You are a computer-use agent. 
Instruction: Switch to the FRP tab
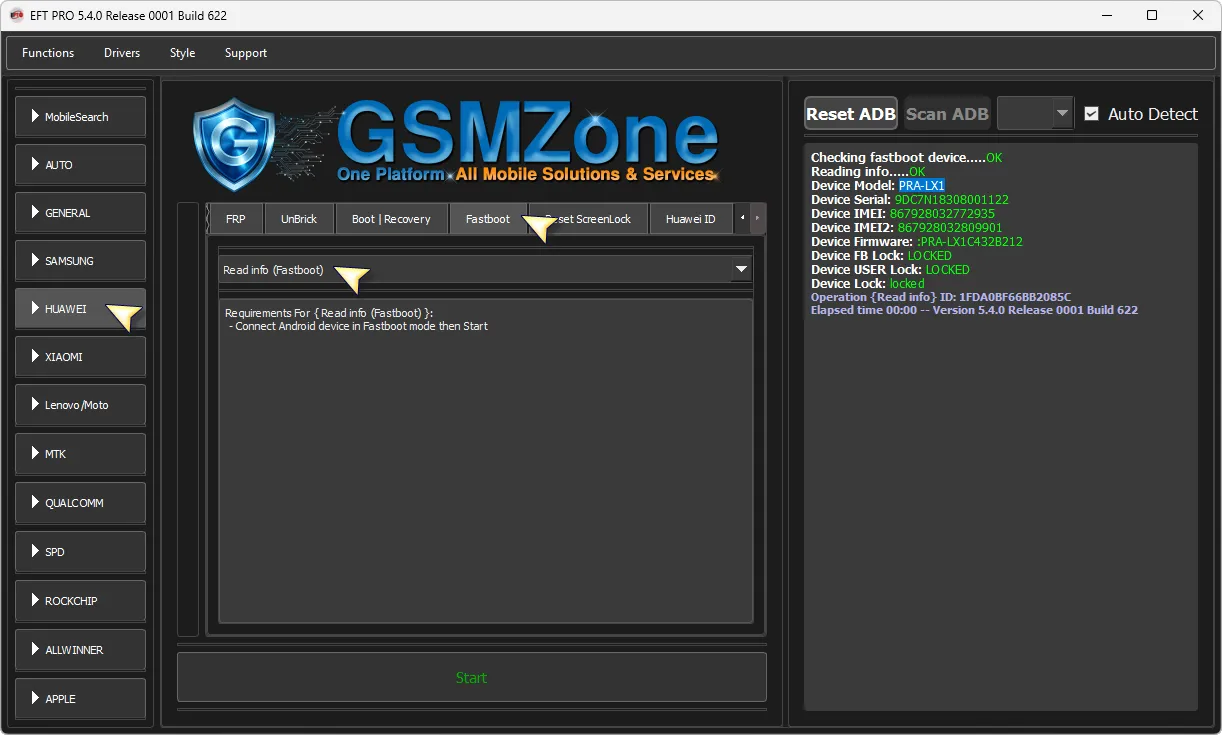point(235,219)
